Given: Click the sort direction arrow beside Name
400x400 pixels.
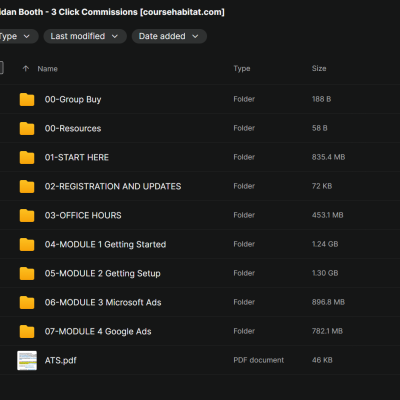Looking at the screenshot, I should 26,69.
